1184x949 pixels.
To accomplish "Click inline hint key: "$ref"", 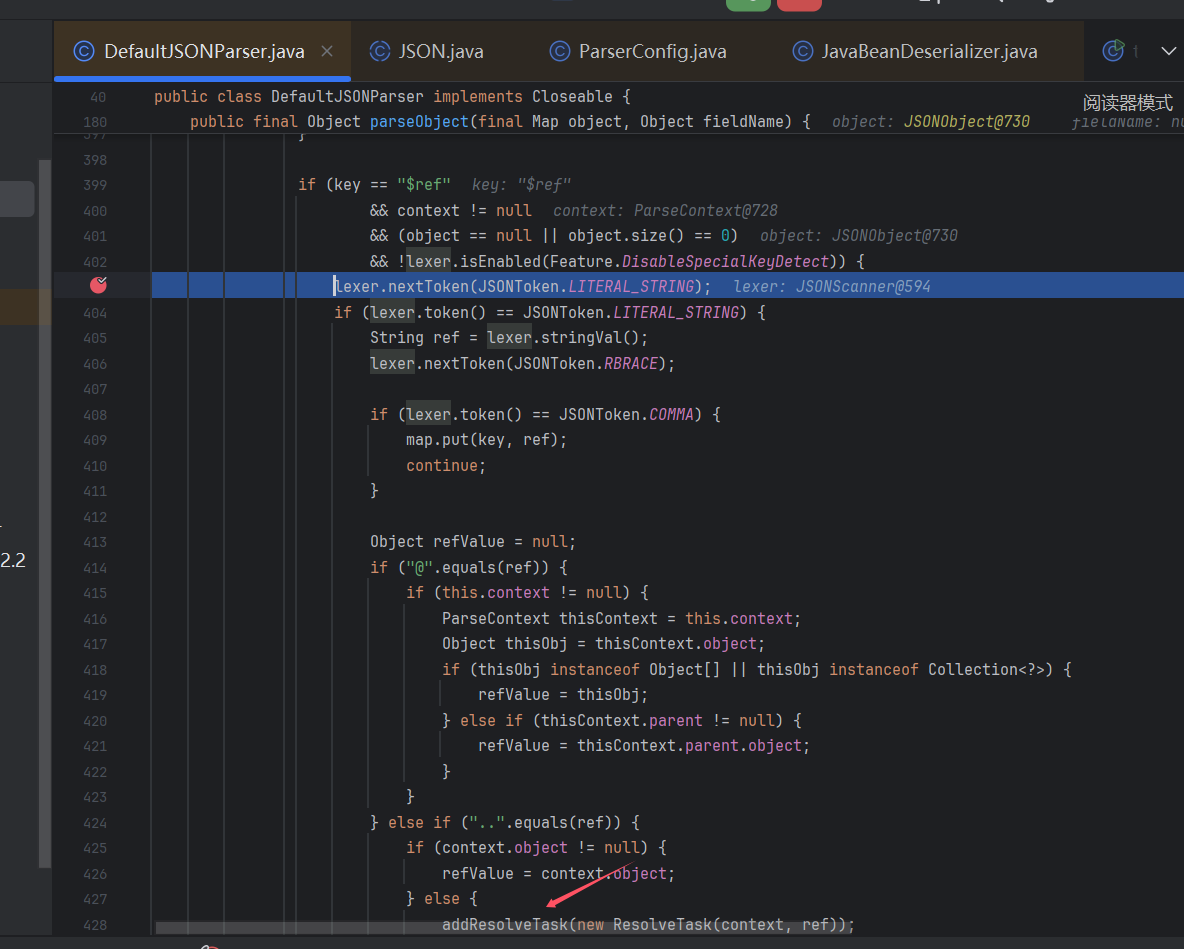I will tap(521, 184).
